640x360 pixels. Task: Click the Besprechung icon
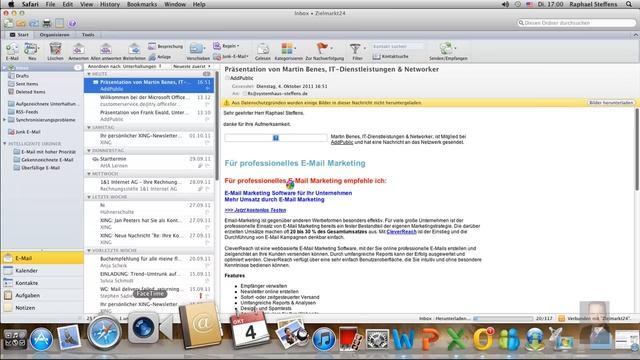pyautogui.click(x=152, y=46)
